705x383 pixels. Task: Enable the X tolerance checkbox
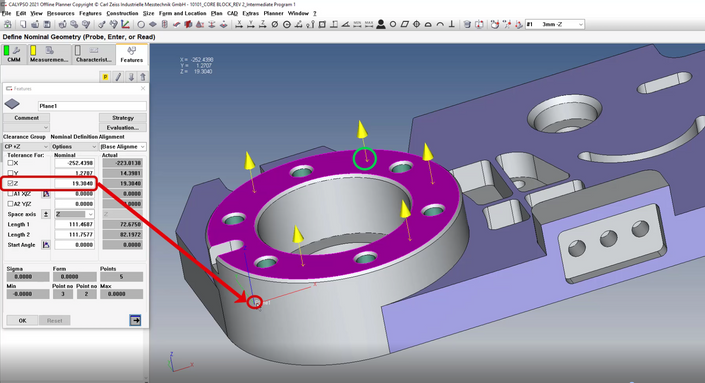point(10,163)
